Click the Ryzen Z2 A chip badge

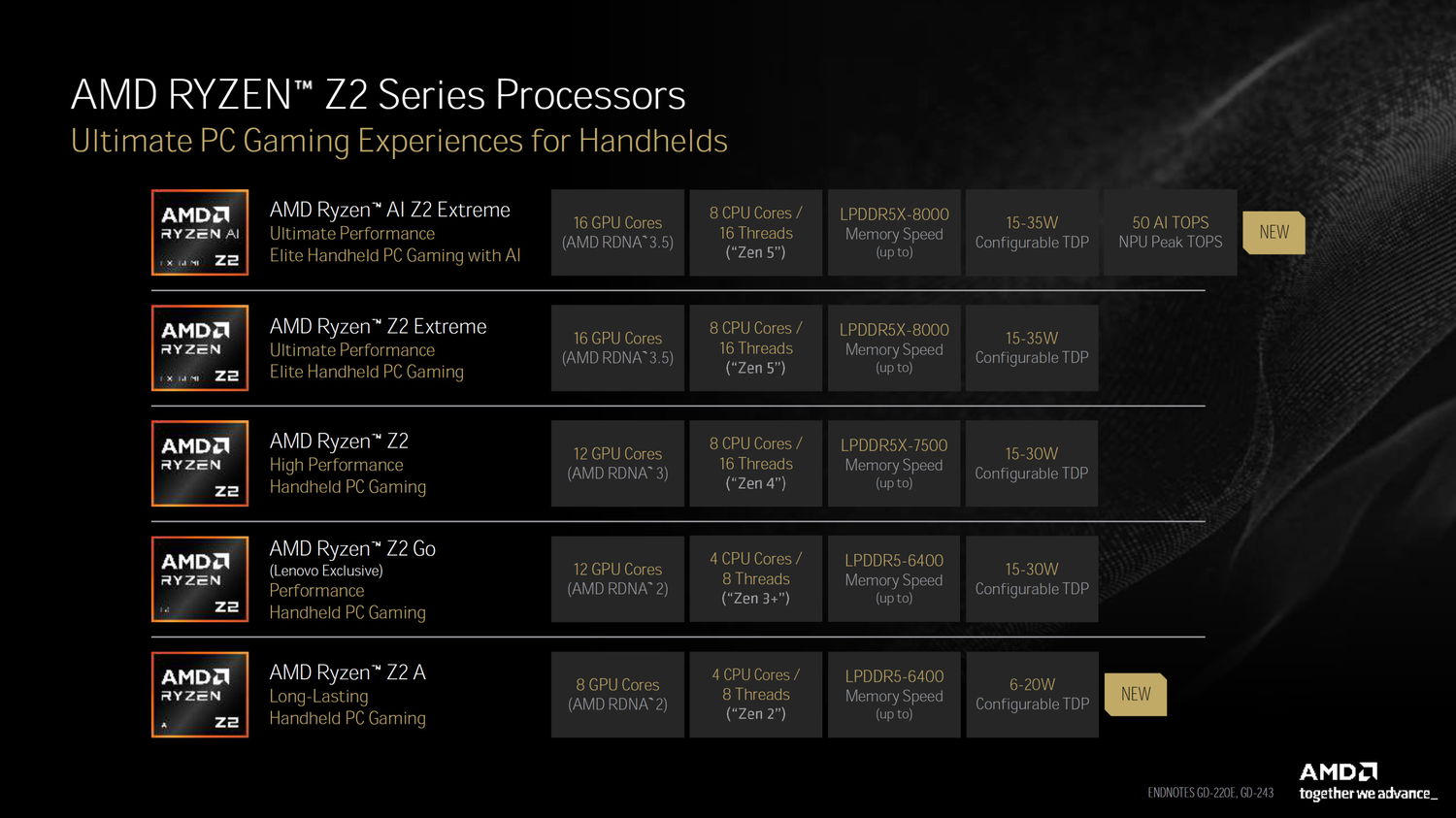(200, 695)
